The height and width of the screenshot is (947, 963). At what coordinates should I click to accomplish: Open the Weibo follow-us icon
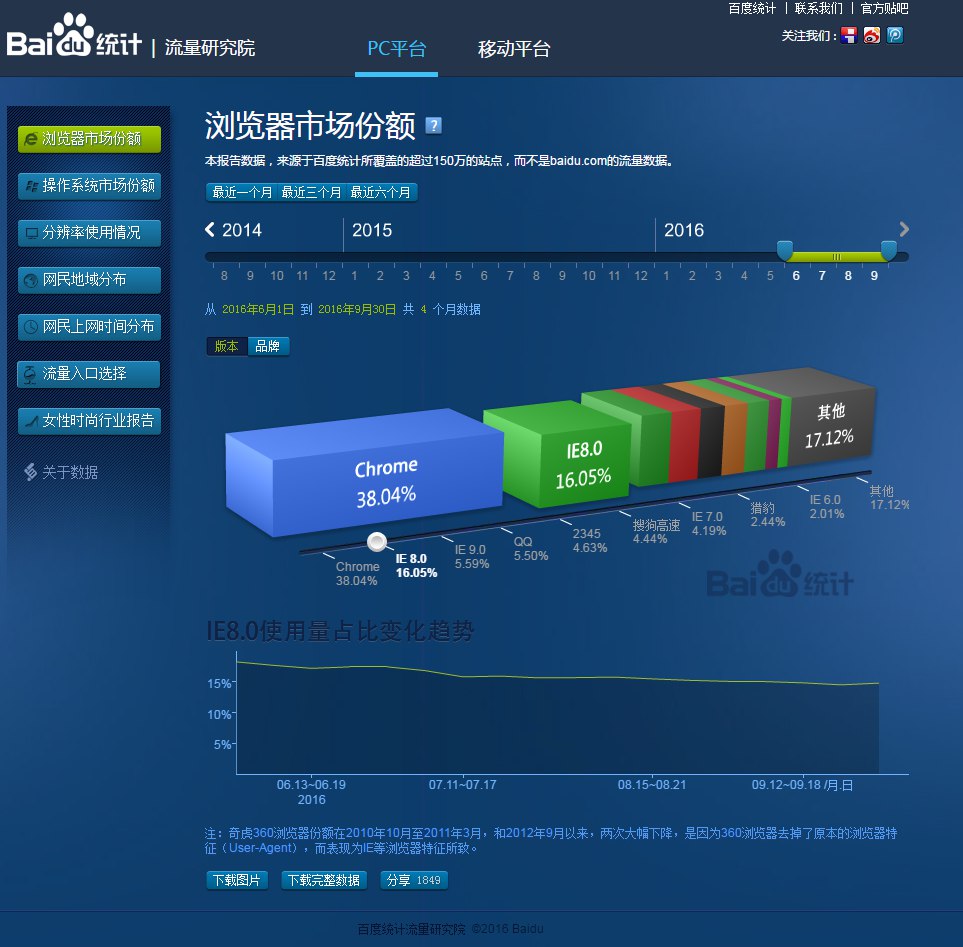[x=871, y=35]
